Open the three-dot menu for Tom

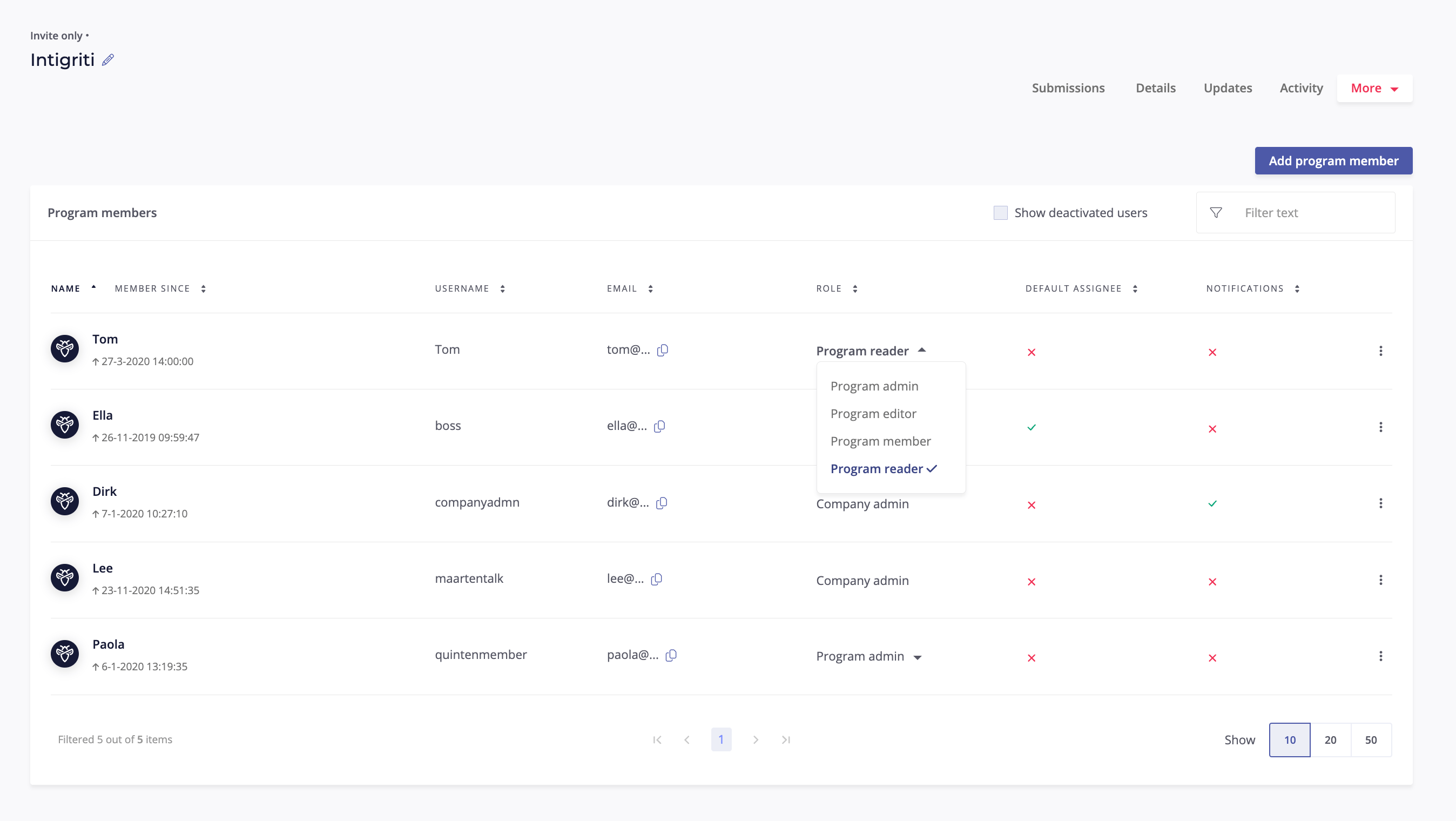pos(1381,351)
